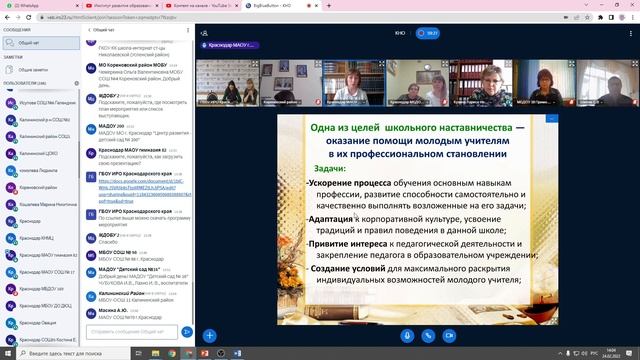Select the ГБОУ ИРО Краснодарского края webcam video

(228, 83)
